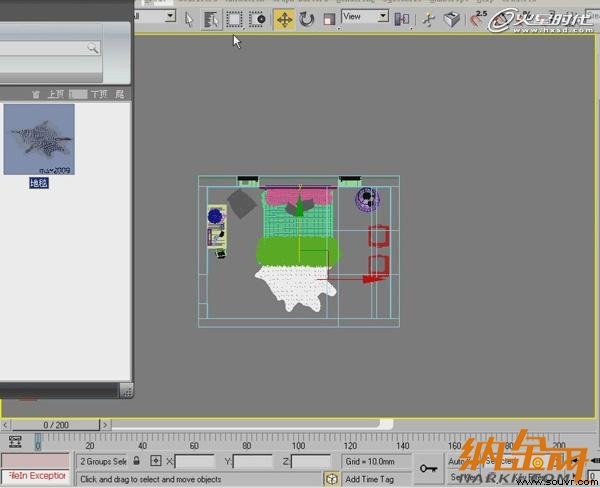This screenshot has height=488, width=600.
Task: Click frame 100 on the track bar
Action: 298,446
